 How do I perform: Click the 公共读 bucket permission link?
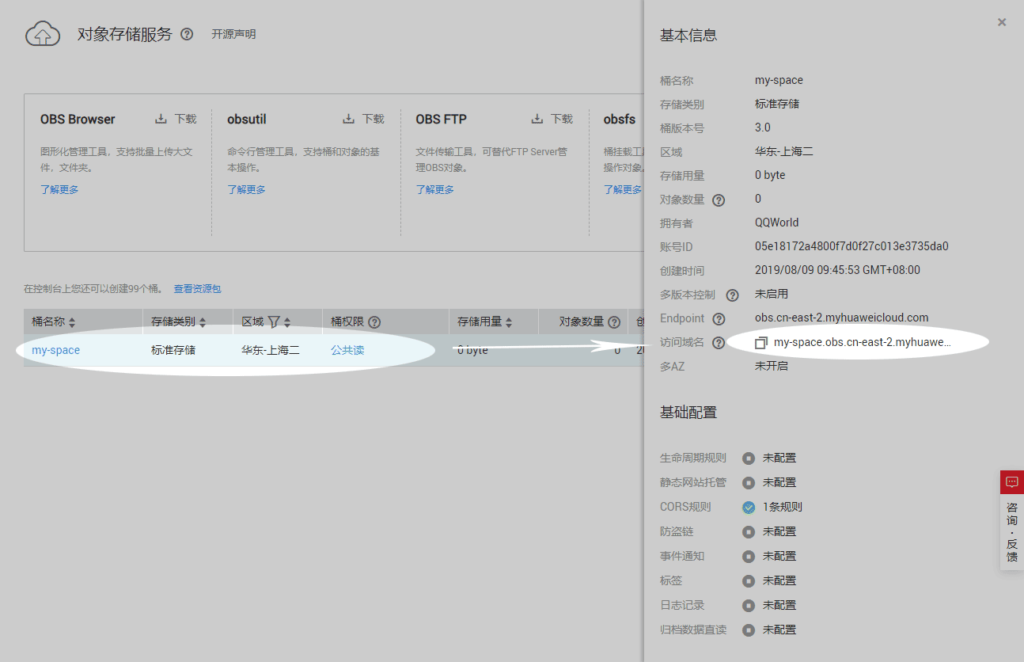(x=347, y=350)
